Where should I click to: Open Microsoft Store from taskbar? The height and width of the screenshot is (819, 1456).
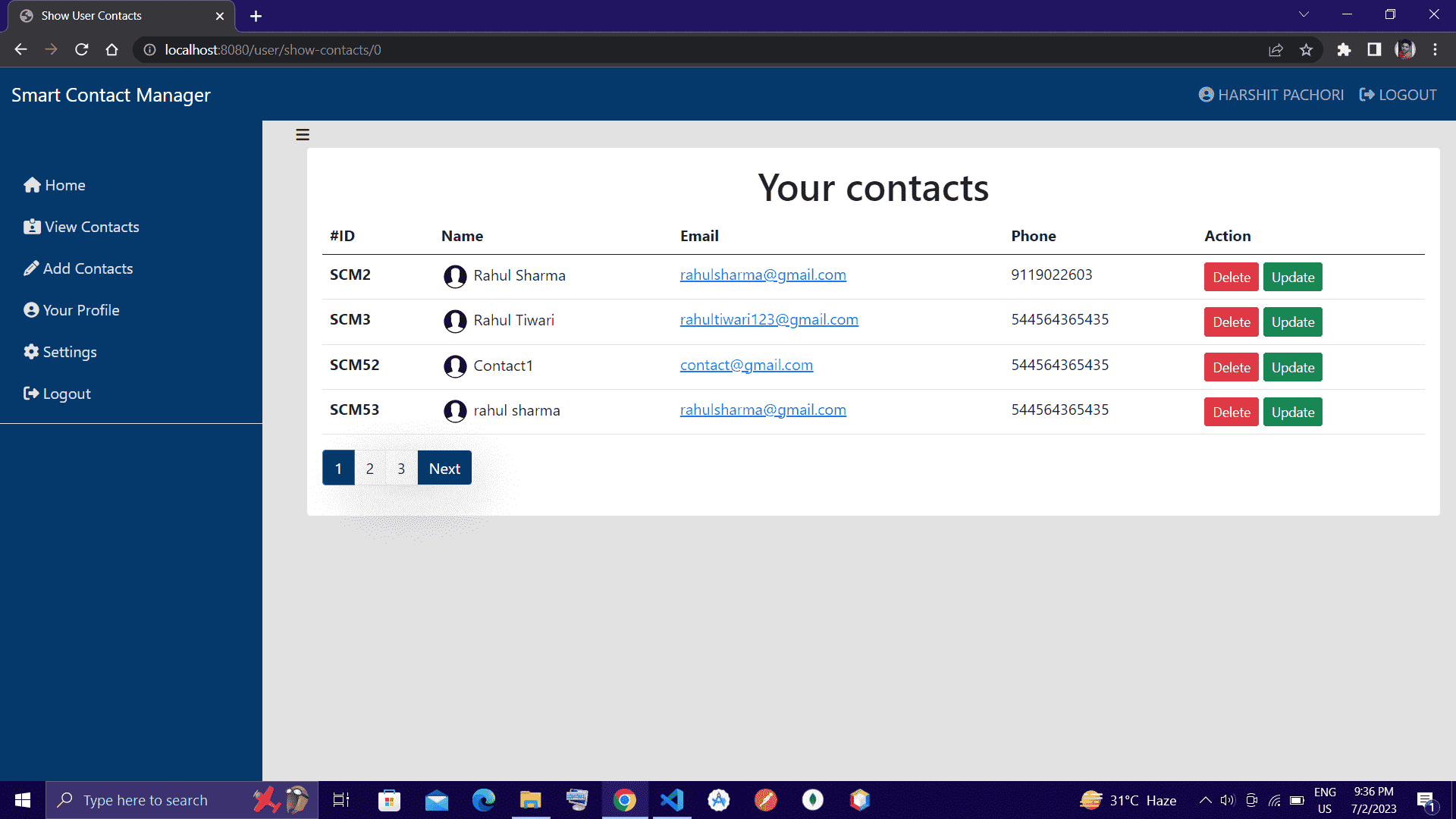tap(389, 800)
